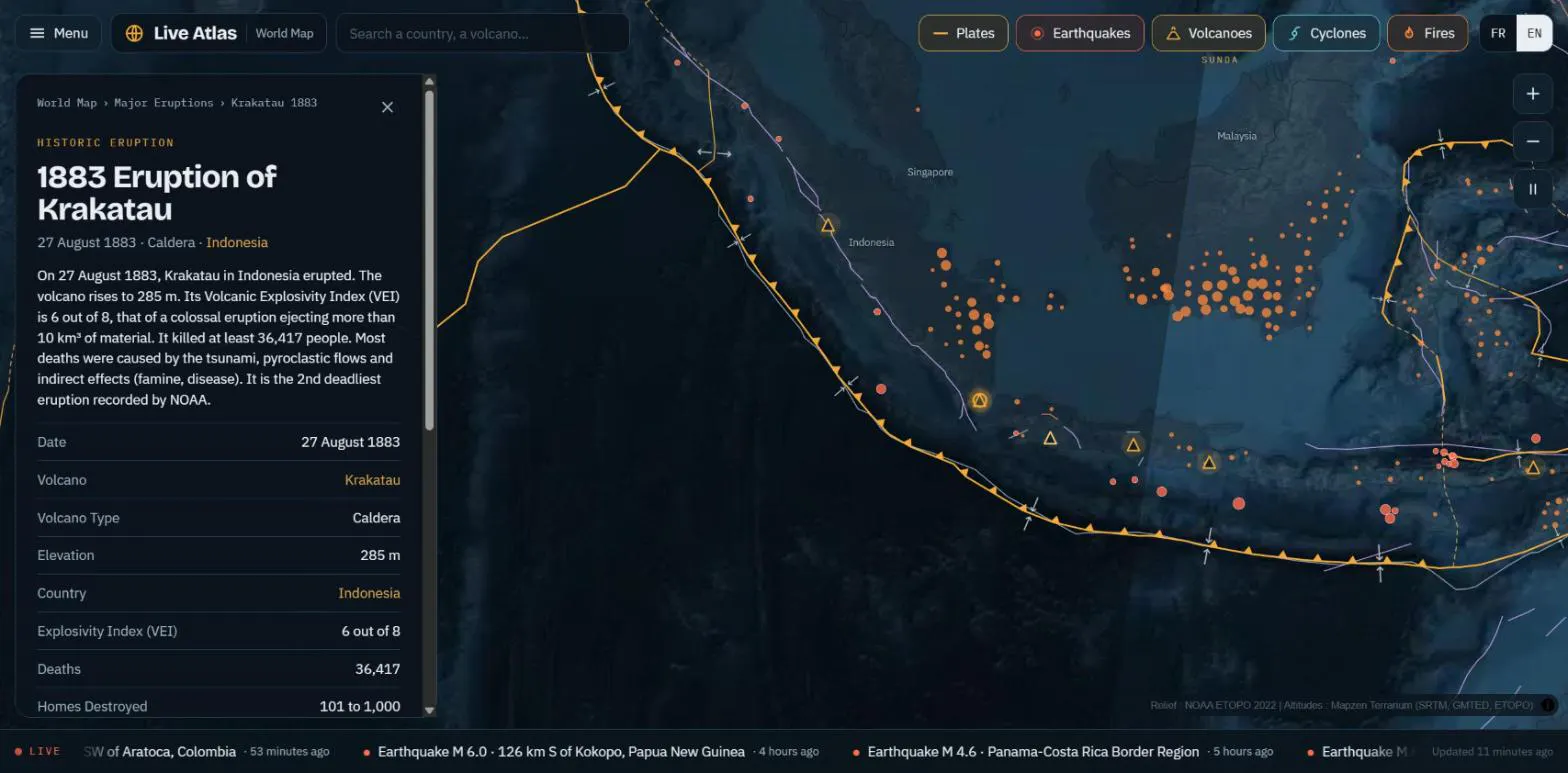The image size is (1568, 773).
Task: Focus the country or volcano search field
Action: (x=483, y=33)
